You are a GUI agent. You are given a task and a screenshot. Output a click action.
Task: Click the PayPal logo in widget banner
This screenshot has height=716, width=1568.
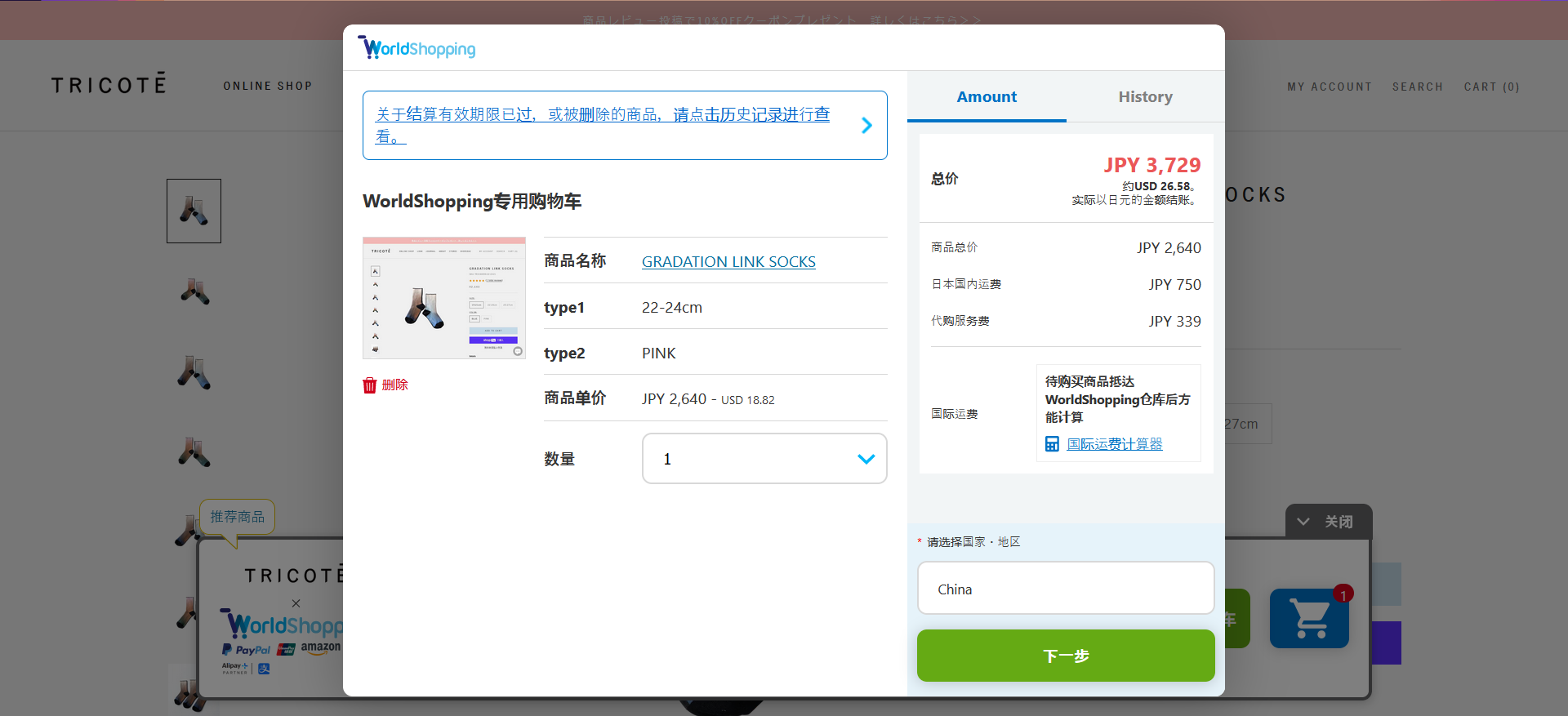(246, 650)
